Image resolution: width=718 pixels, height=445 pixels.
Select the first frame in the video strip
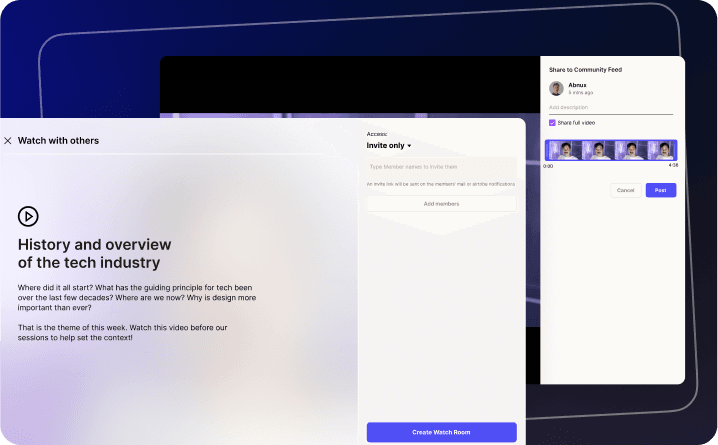pos(562,150)
